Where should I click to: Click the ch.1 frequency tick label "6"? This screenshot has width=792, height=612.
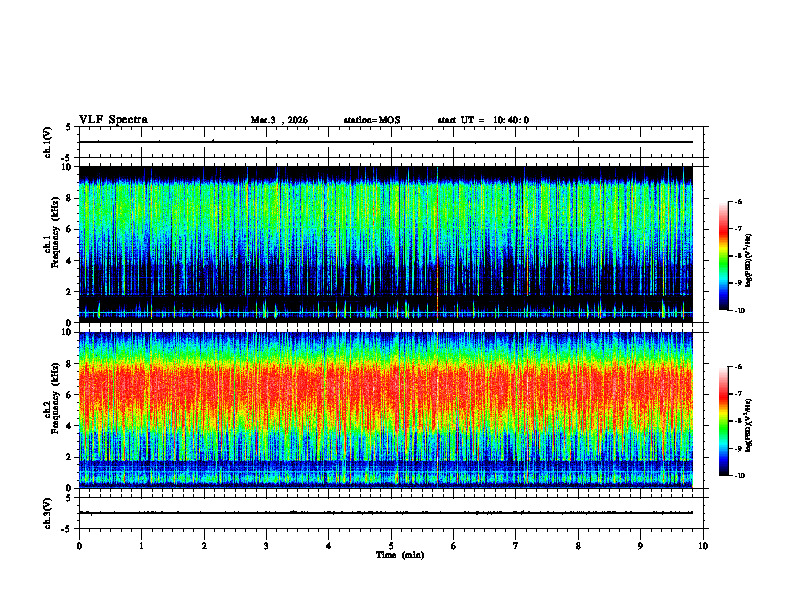click(x=70, y=230)
